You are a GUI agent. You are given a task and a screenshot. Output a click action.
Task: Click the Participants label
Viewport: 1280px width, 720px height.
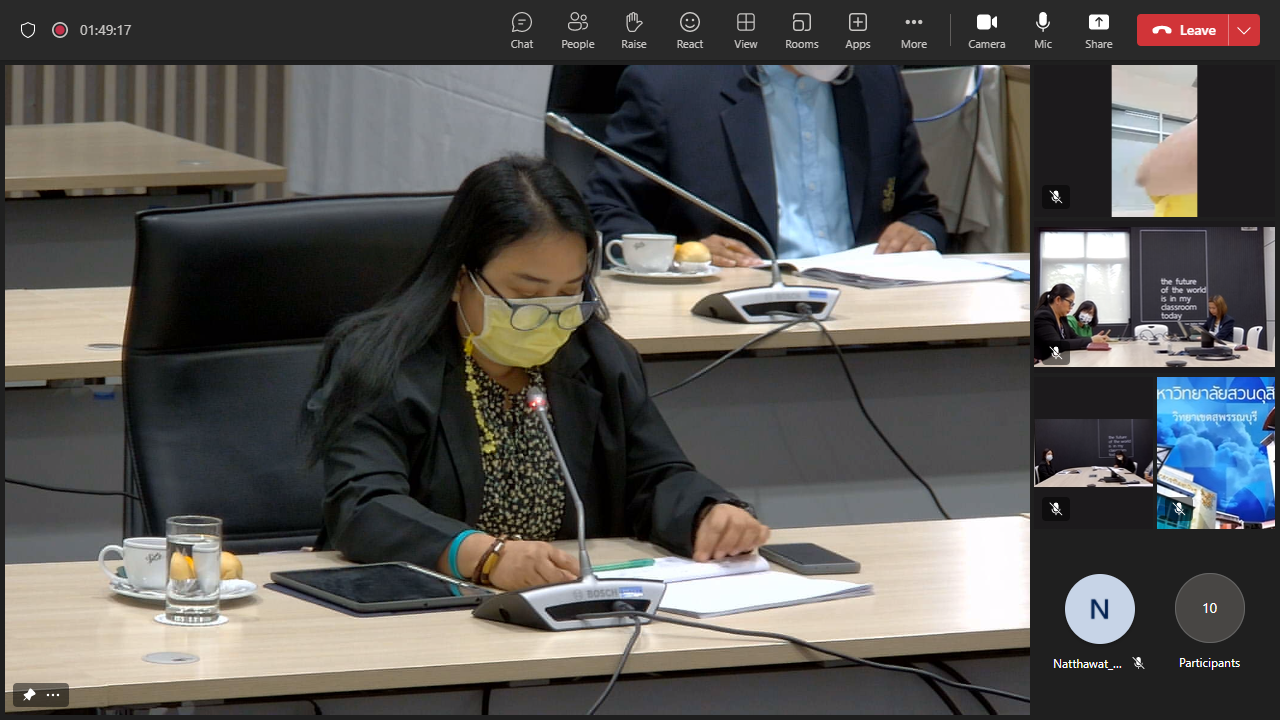coord(1209,663)
